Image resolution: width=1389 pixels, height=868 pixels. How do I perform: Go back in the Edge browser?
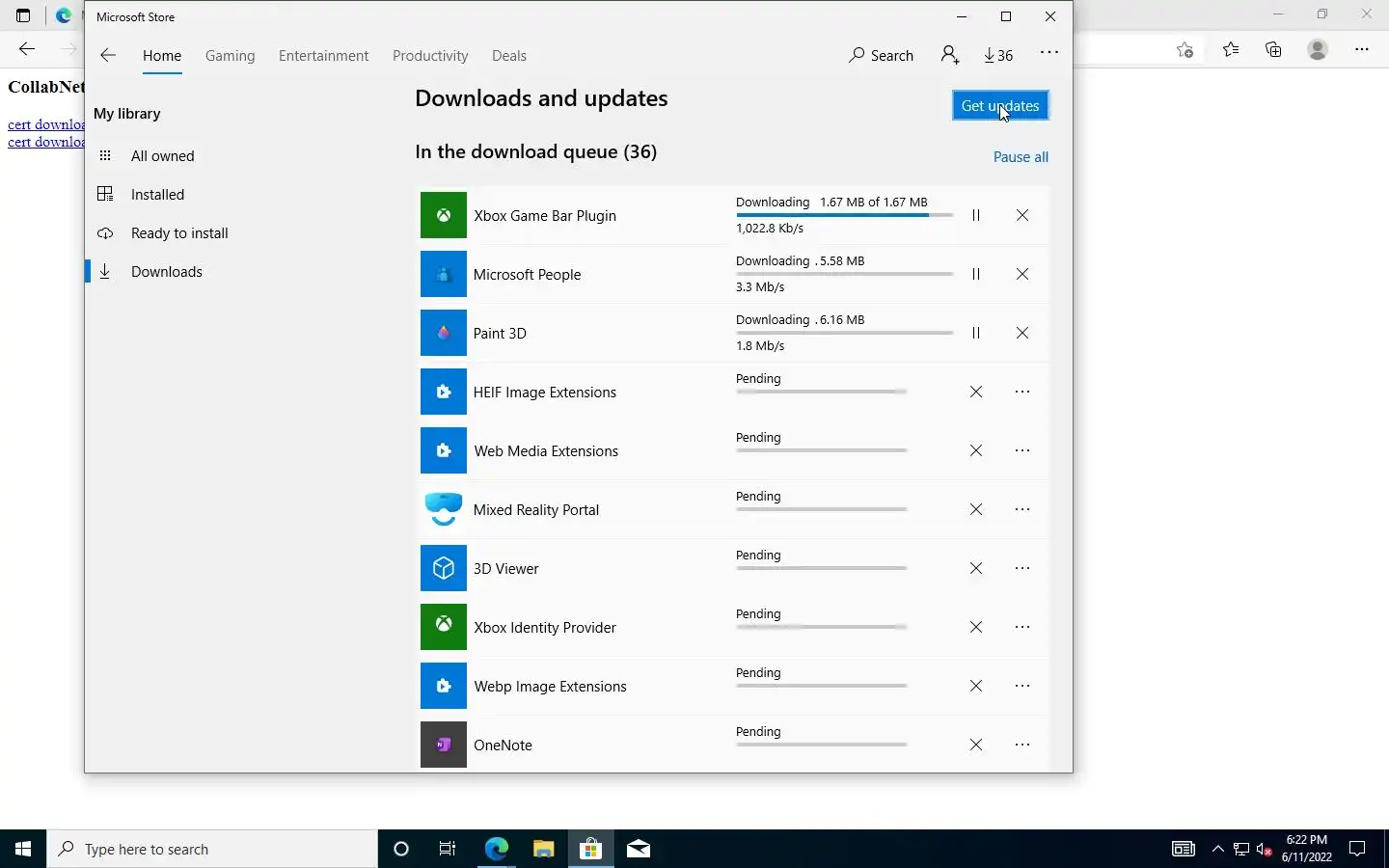coord(27,49)
